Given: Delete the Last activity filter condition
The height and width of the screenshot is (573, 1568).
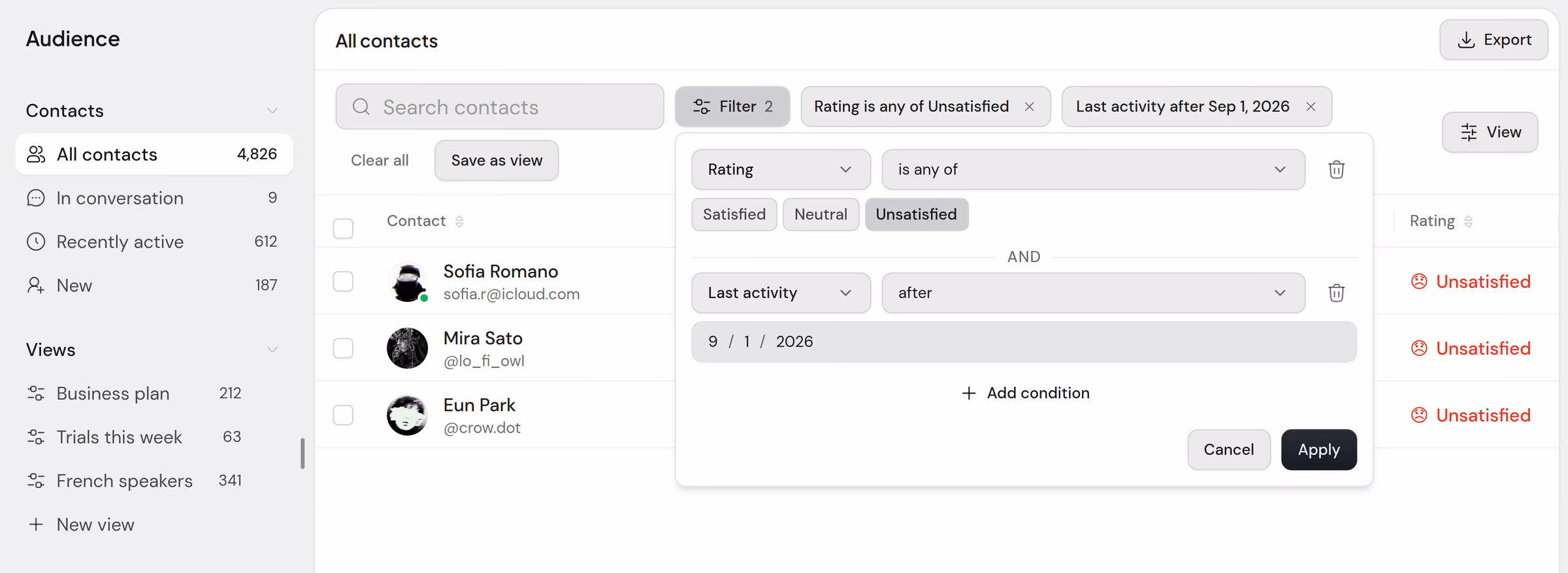Looking at the screenshot, I should click(x=1336, y=293).
